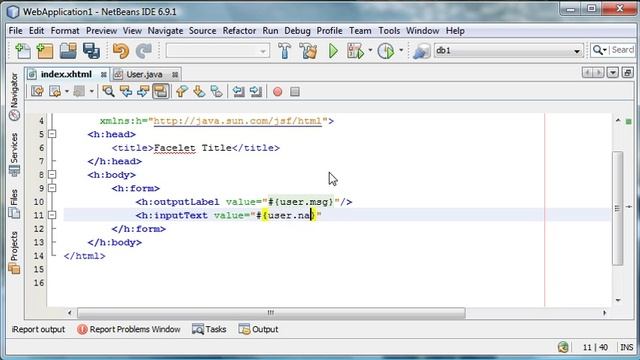Collapse the h:head fold on line 5
This screenshot has height=360, width=640.
pos(52,134)
